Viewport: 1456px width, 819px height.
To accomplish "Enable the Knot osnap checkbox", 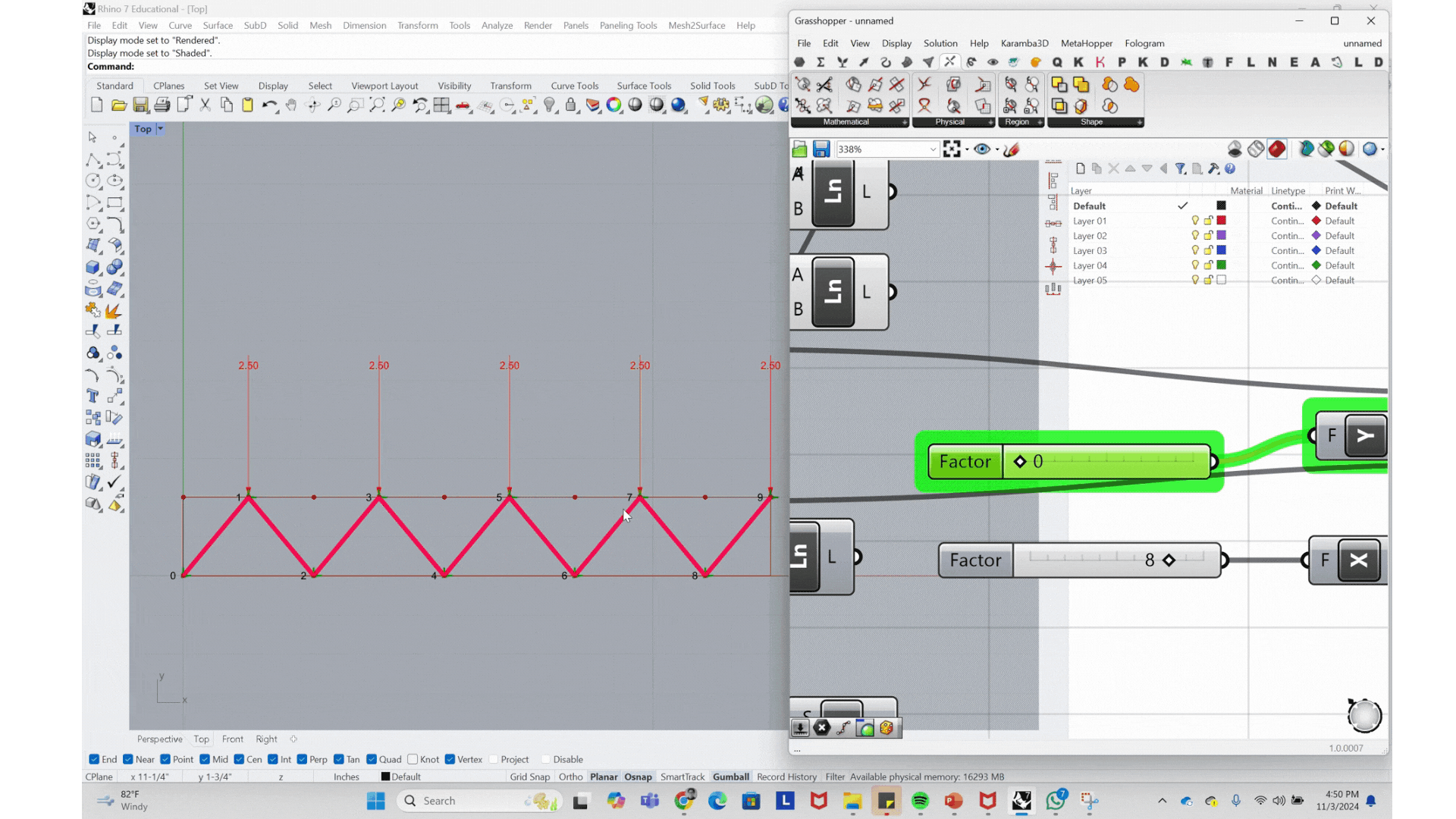I will [413, 759].
